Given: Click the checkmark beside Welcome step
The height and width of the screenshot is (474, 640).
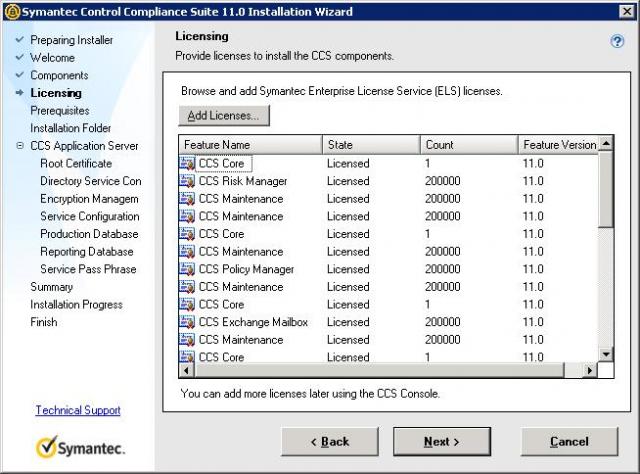Looking at the screenshot, I should pyautogui.click(x=19, y=57).
